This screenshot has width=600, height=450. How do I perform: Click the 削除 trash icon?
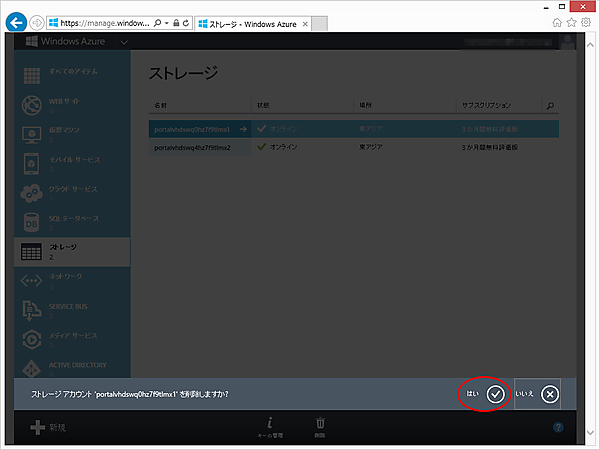click(320, 423)
